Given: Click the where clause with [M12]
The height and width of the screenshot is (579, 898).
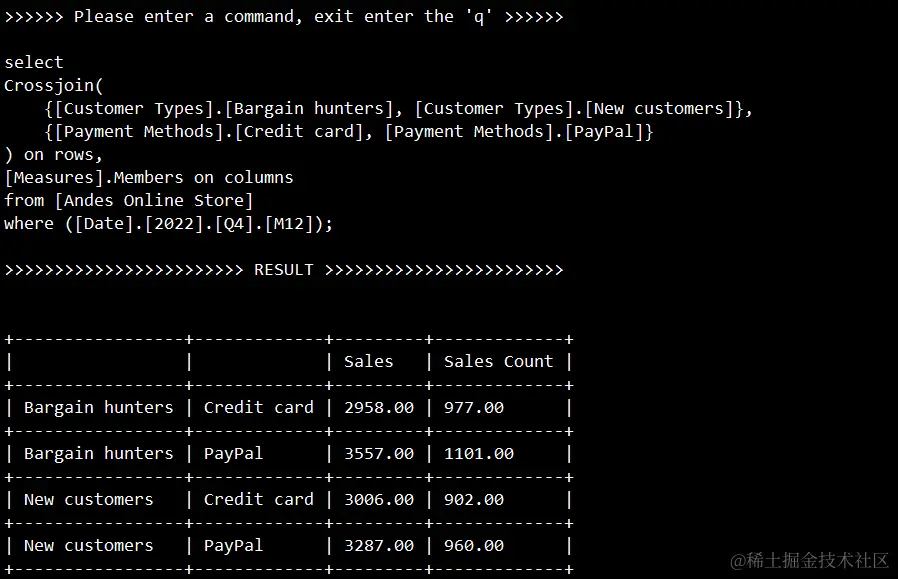Looking at the screenshot, I should click(168, 223).
